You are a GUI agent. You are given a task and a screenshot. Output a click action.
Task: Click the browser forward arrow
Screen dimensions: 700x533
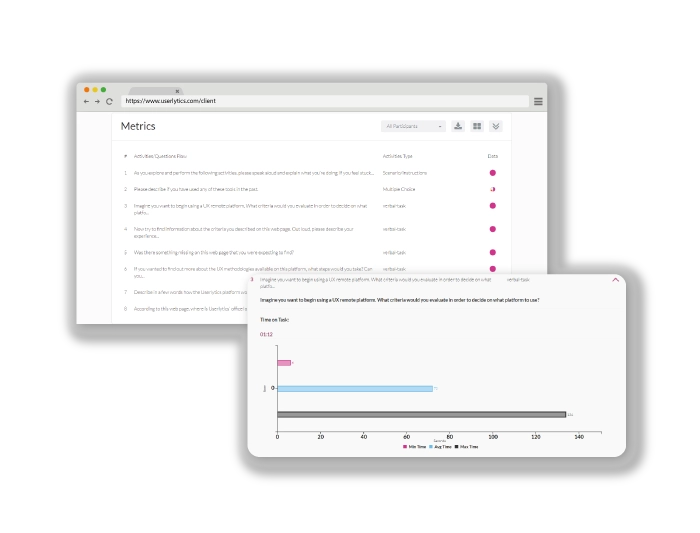(97, 101)
